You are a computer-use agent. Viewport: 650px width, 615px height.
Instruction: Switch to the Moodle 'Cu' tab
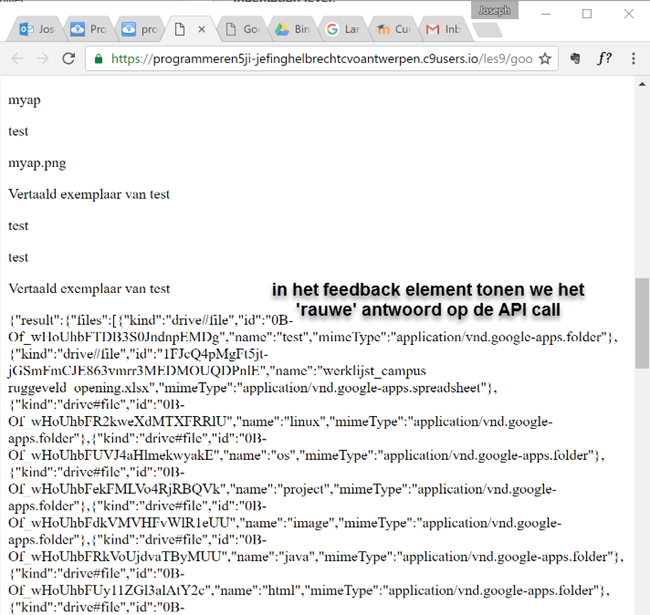pos(394,29)
